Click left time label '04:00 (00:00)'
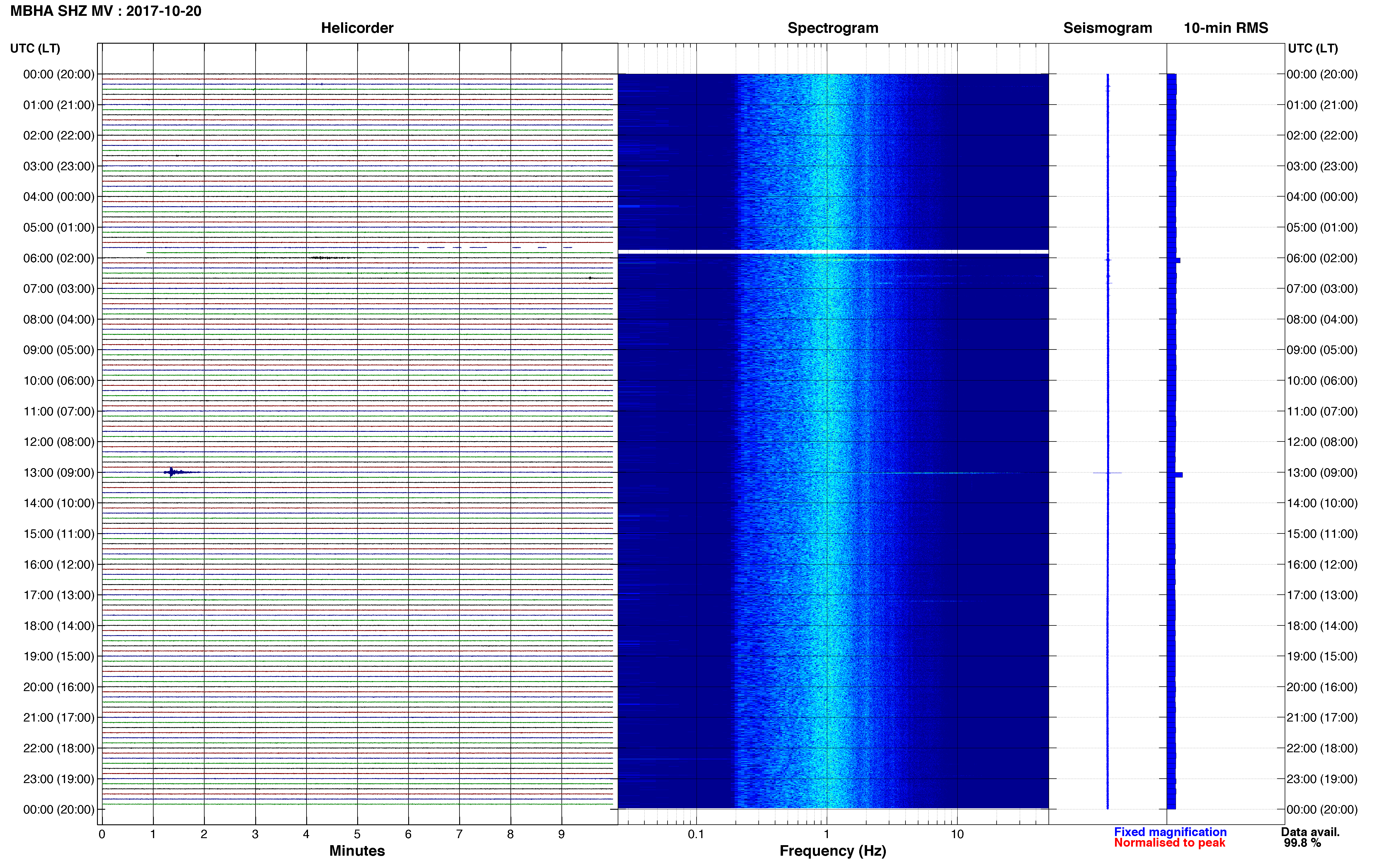The image size is (1389, 868). pos(59,196)
